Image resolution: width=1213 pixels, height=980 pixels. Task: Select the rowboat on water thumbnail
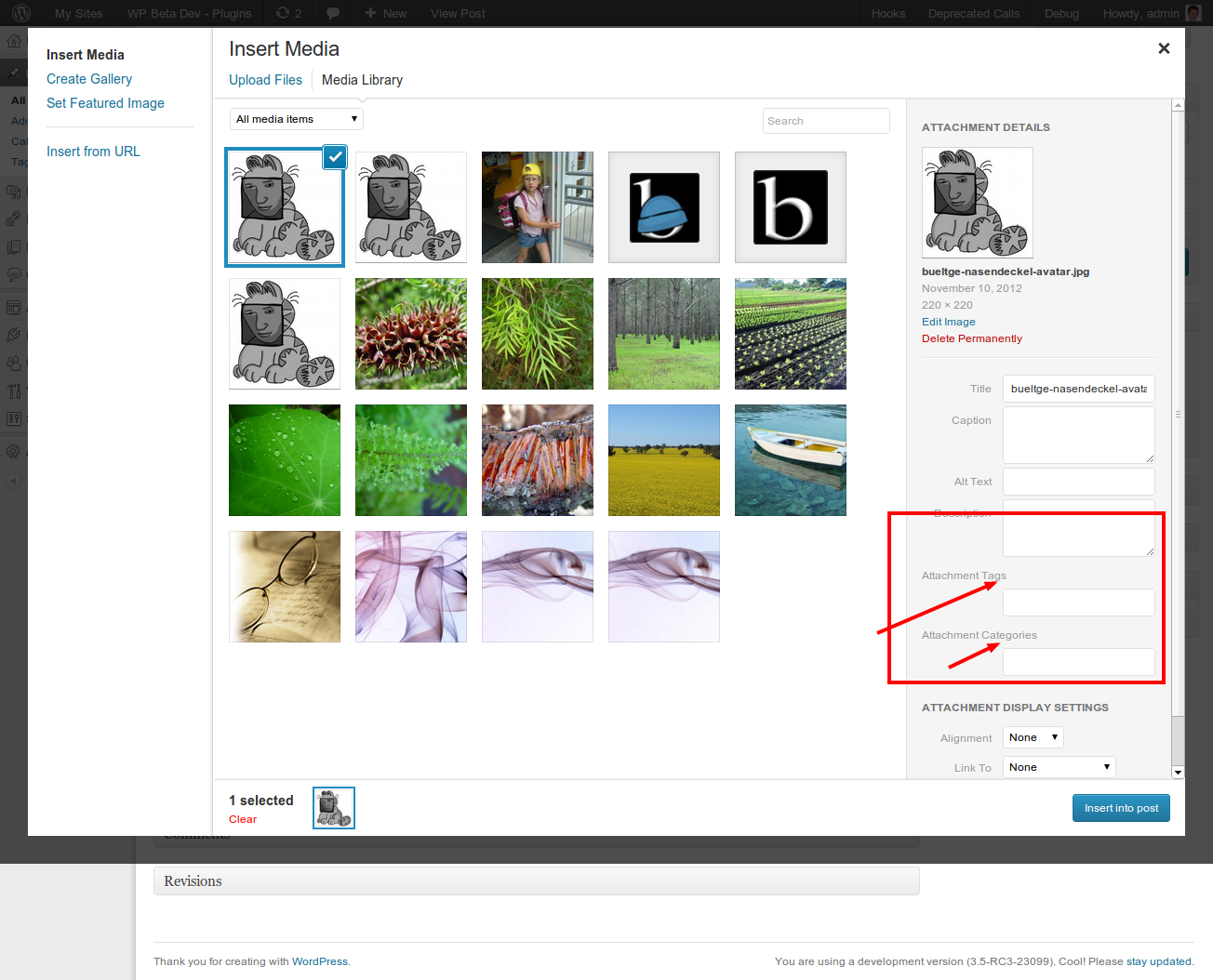click(791, 460)
